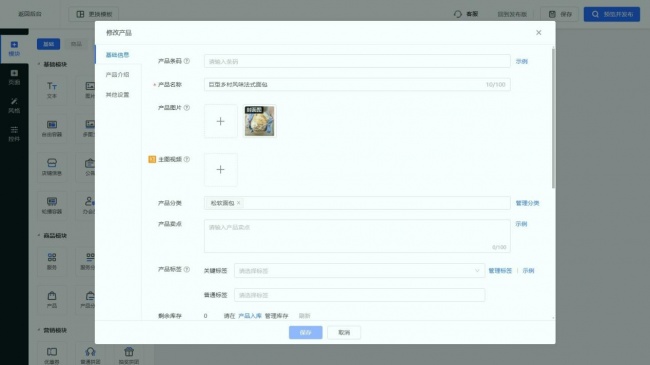This screenshot has width=650, height=365.
Task: Click the dialog 取消 cancel button
Action: click(344, 332)
